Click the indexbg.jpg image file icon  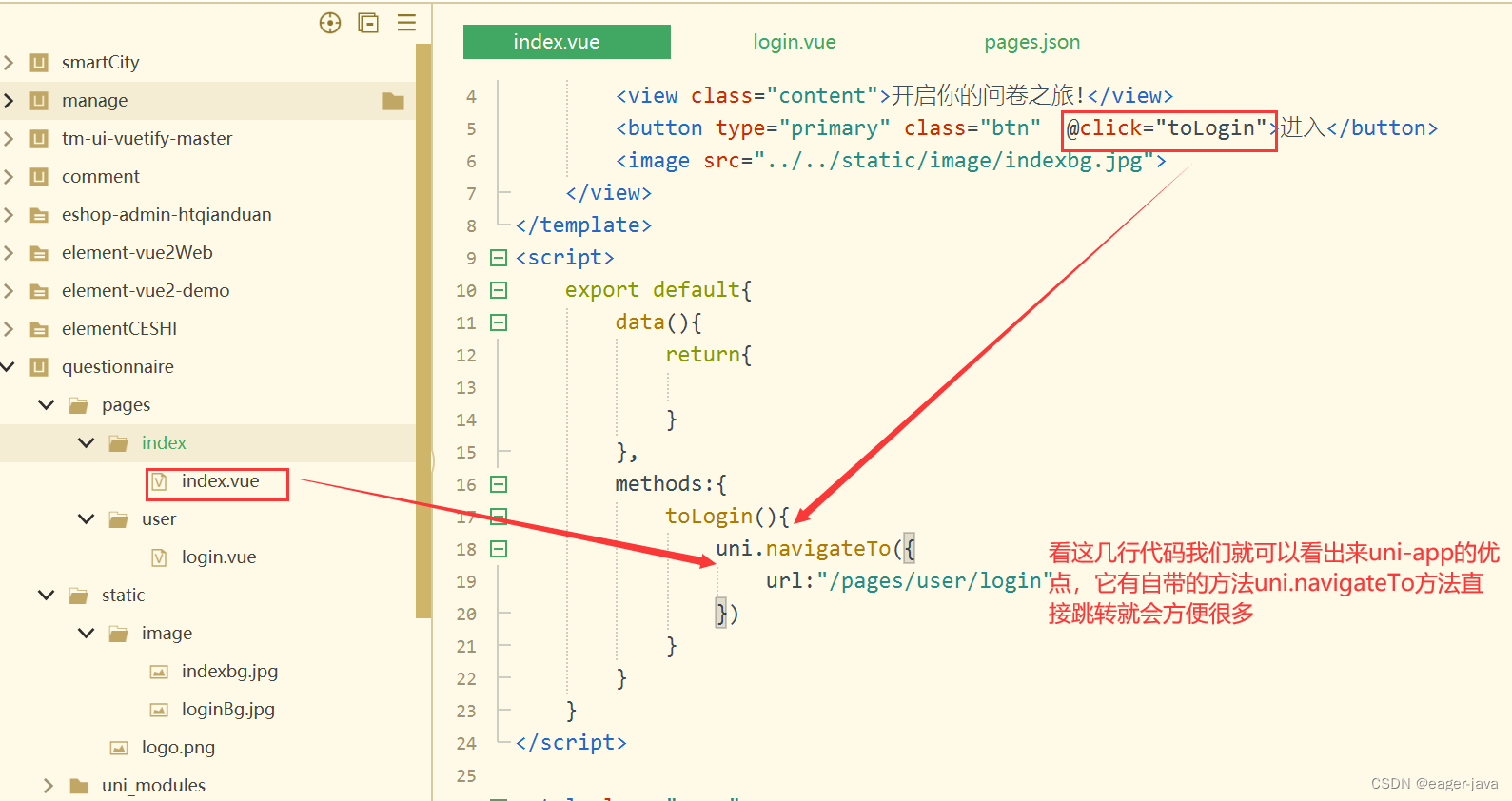coord(159,672)
